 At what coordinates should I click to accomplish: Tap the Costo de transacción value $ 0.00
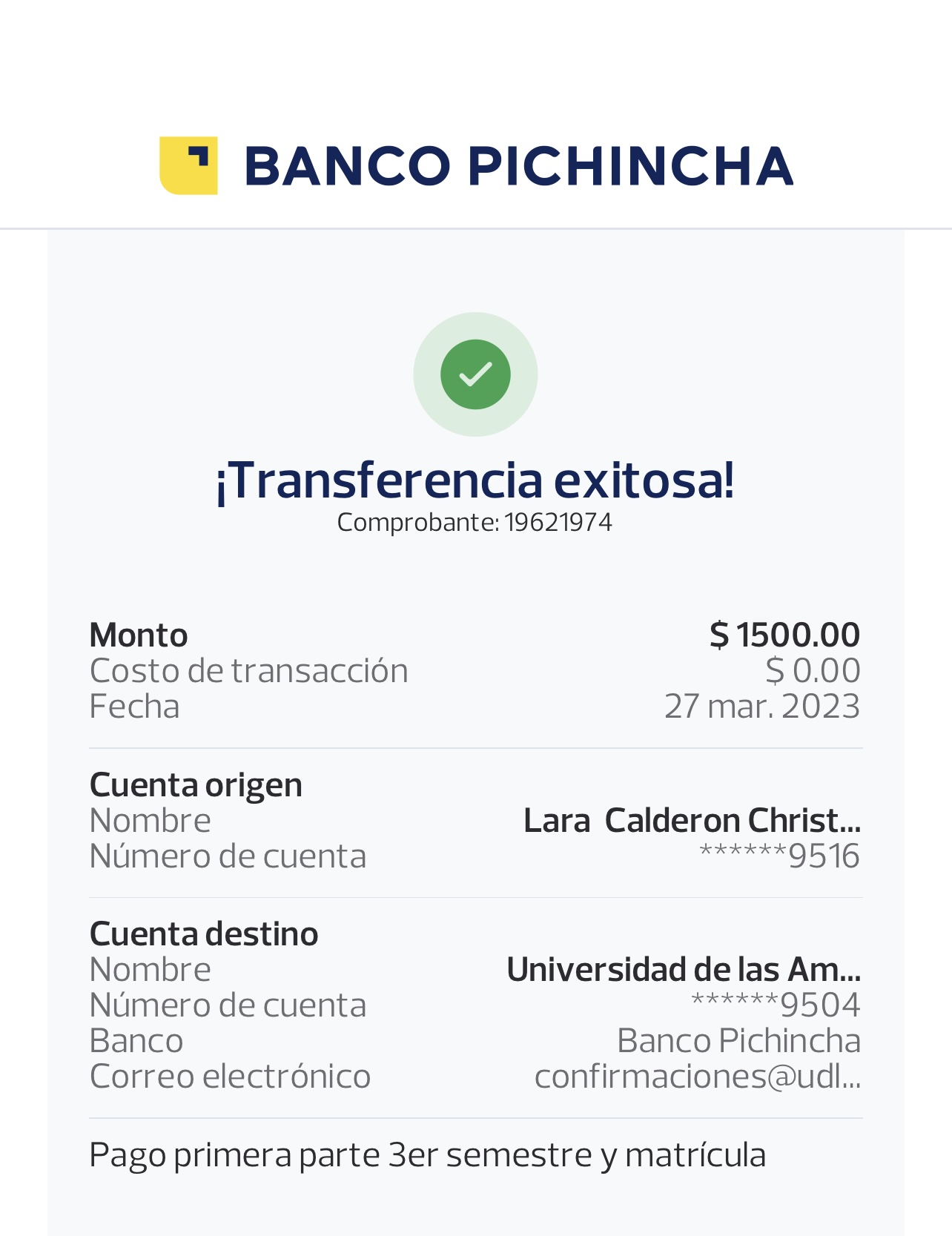point(813,671)
